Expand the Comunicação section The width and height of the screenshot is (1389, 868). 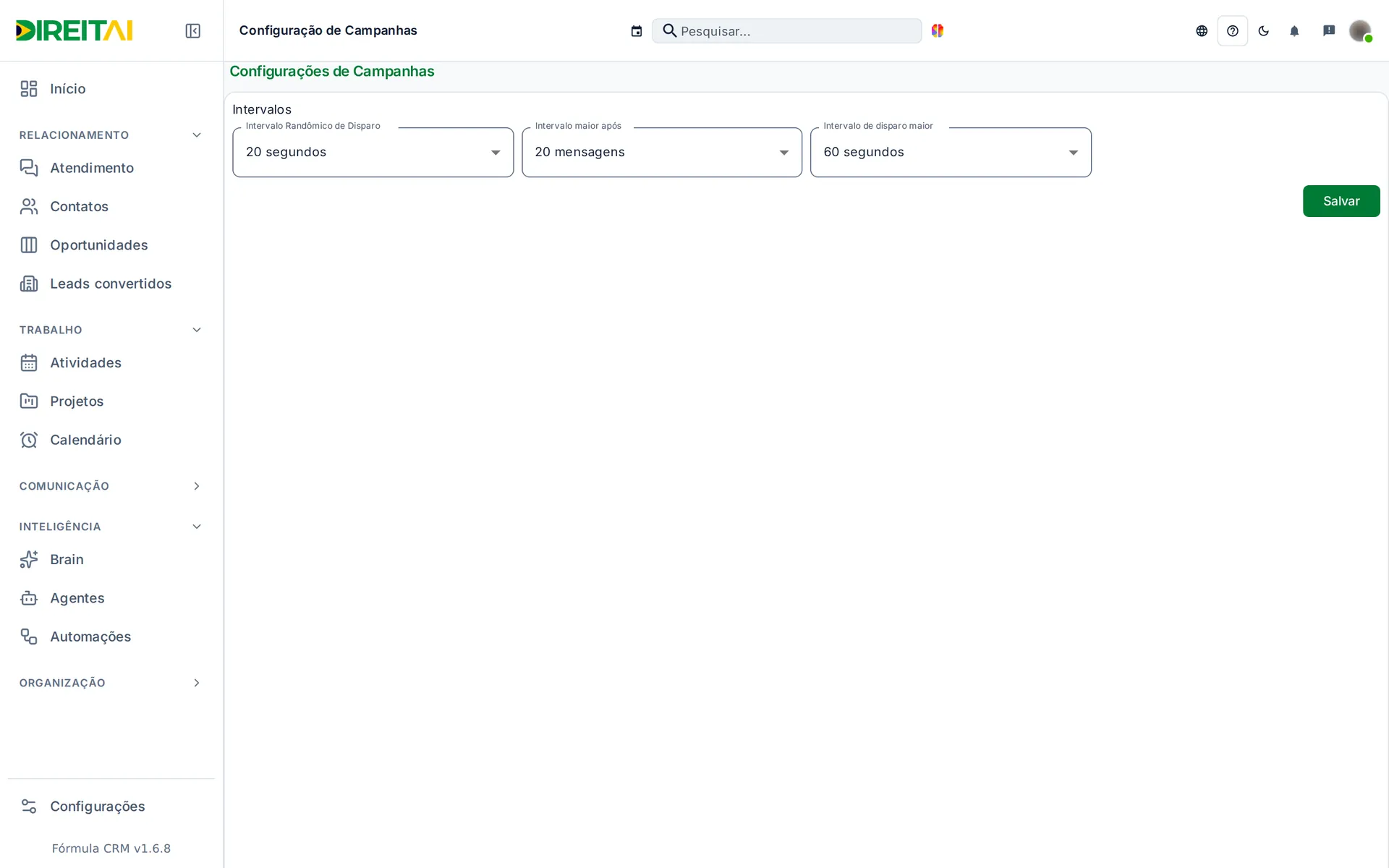111,486
